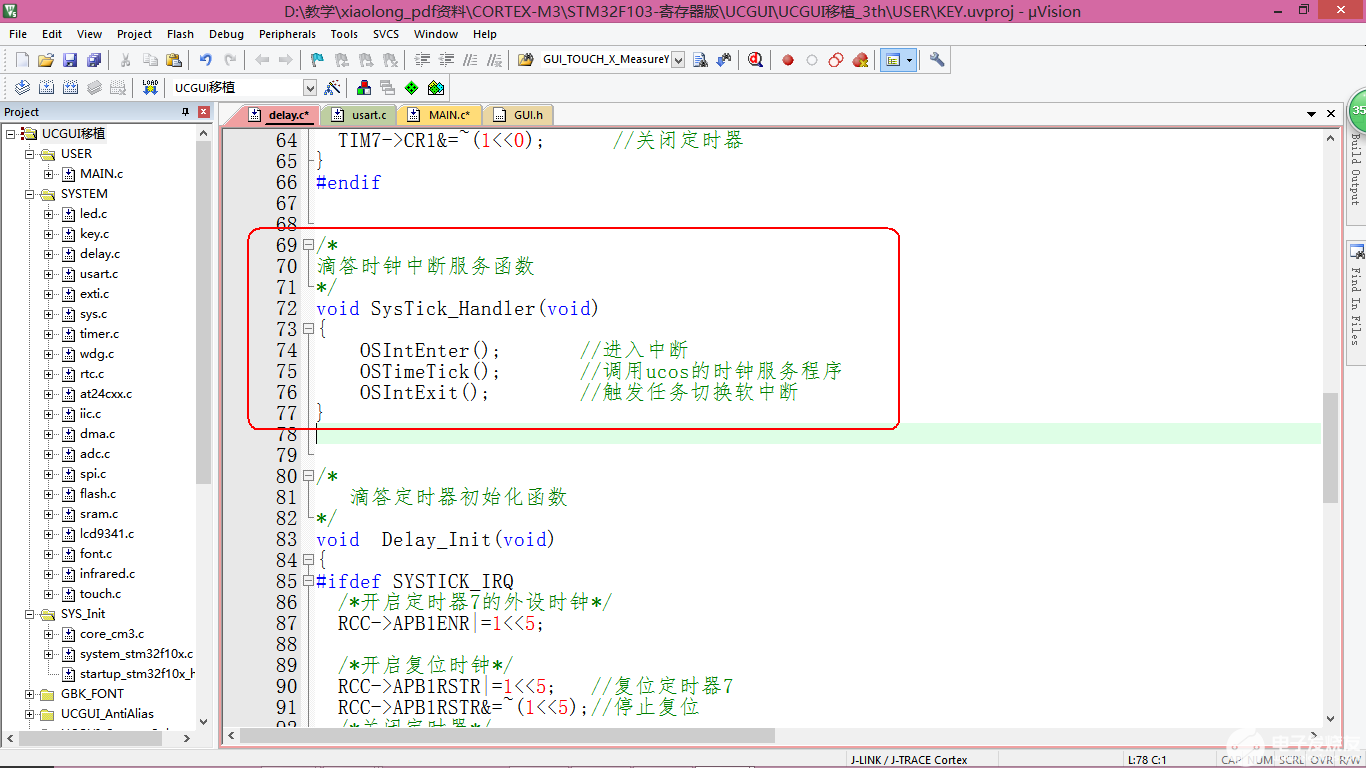Download to flash with the LOAD icon
Viewport: 1366px width, 768px height.
pyautogui.click(x=150, y=88)
